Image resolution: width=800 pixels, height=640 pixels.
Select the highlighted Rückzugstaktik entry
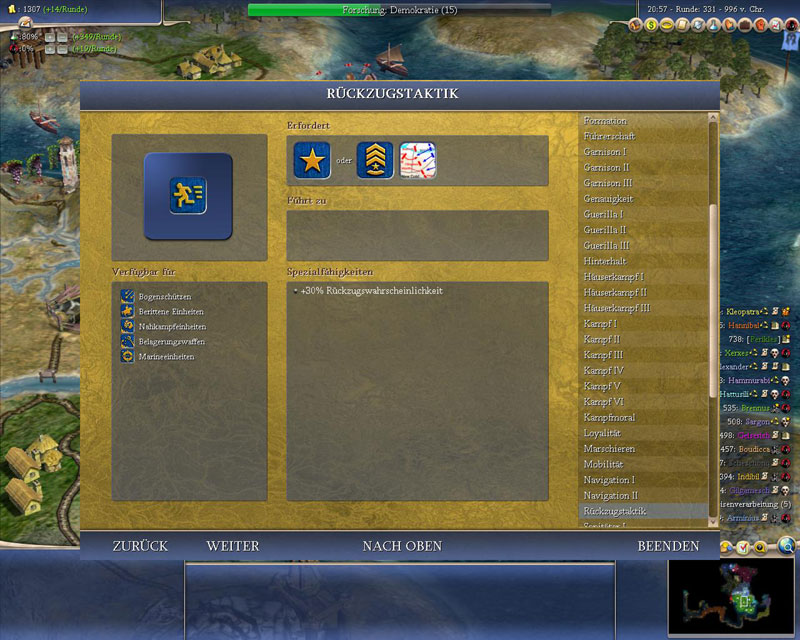click(643, 511)
